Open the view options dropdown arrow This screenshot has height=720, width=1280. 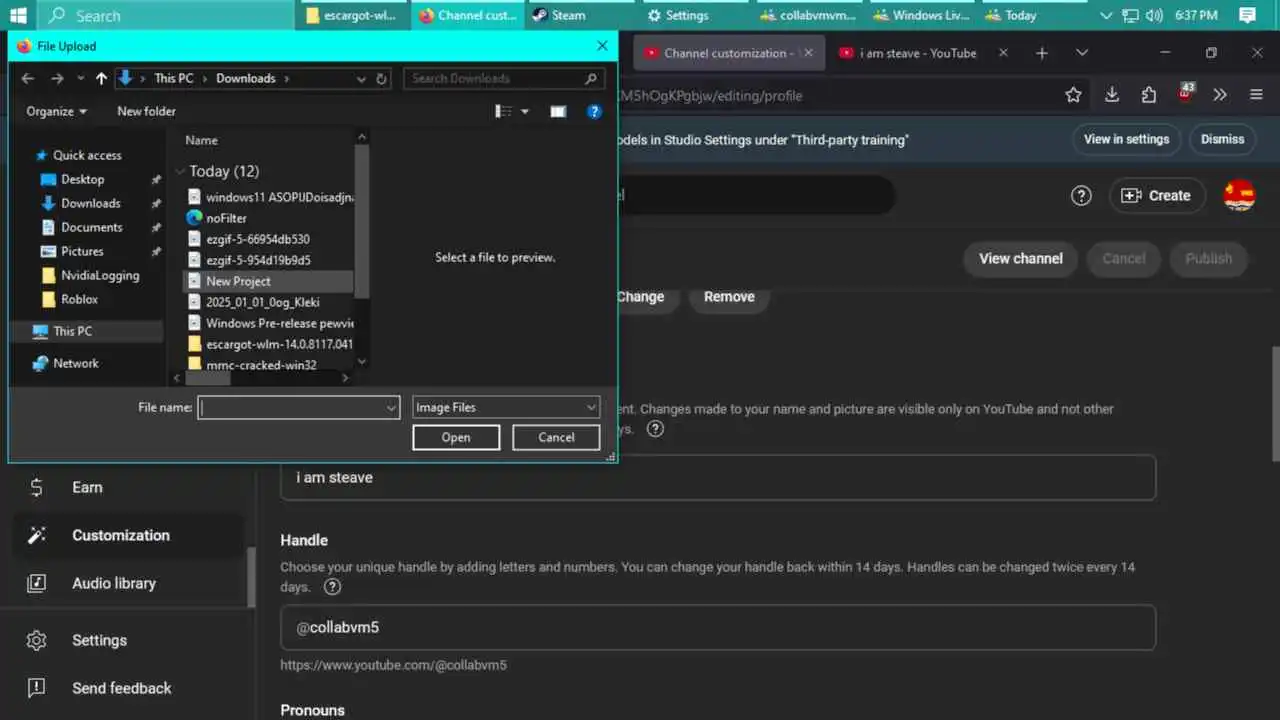(525, 111)
